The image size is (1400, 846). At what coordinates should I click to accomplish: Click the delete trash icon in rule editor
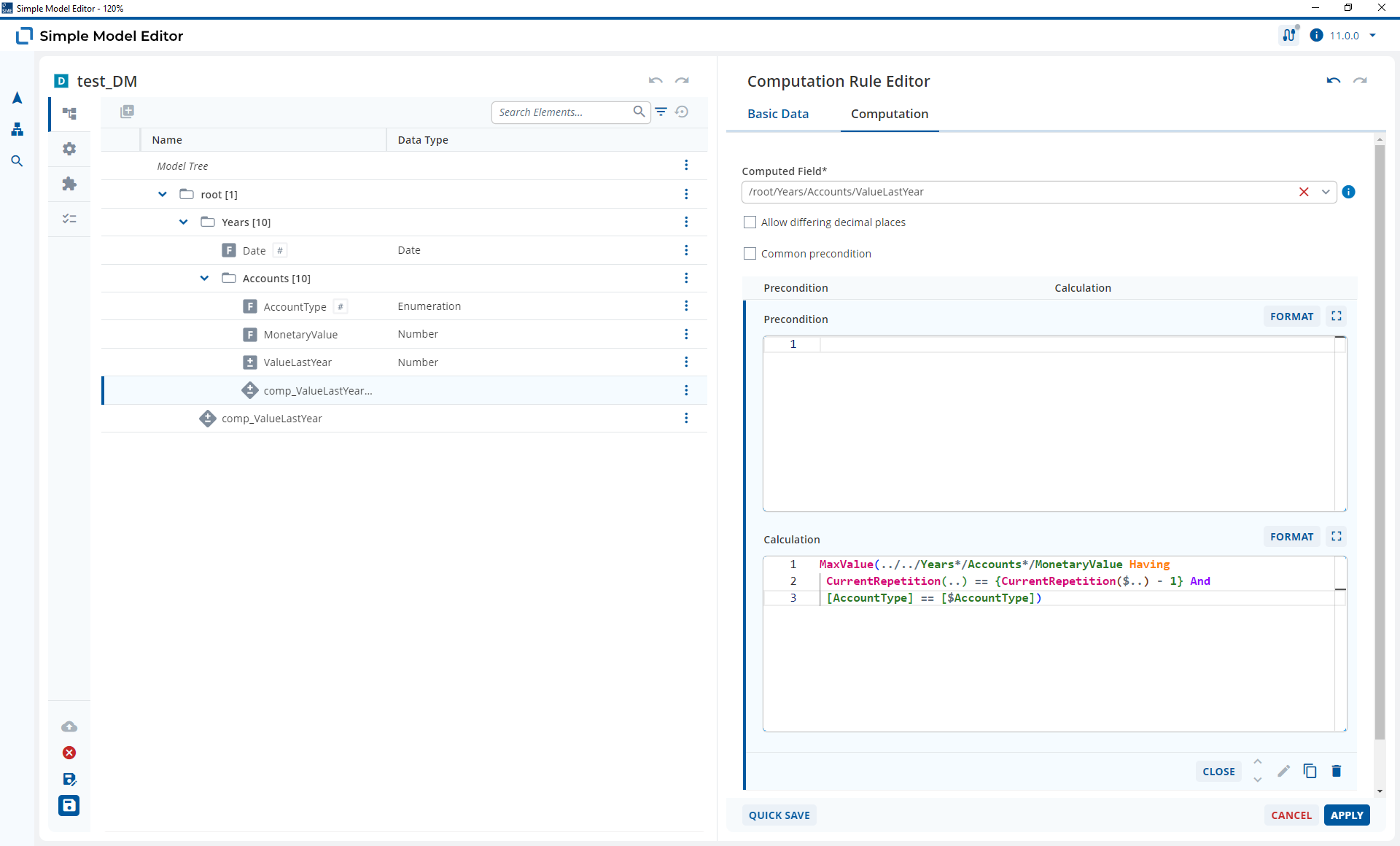(1336, 771)
